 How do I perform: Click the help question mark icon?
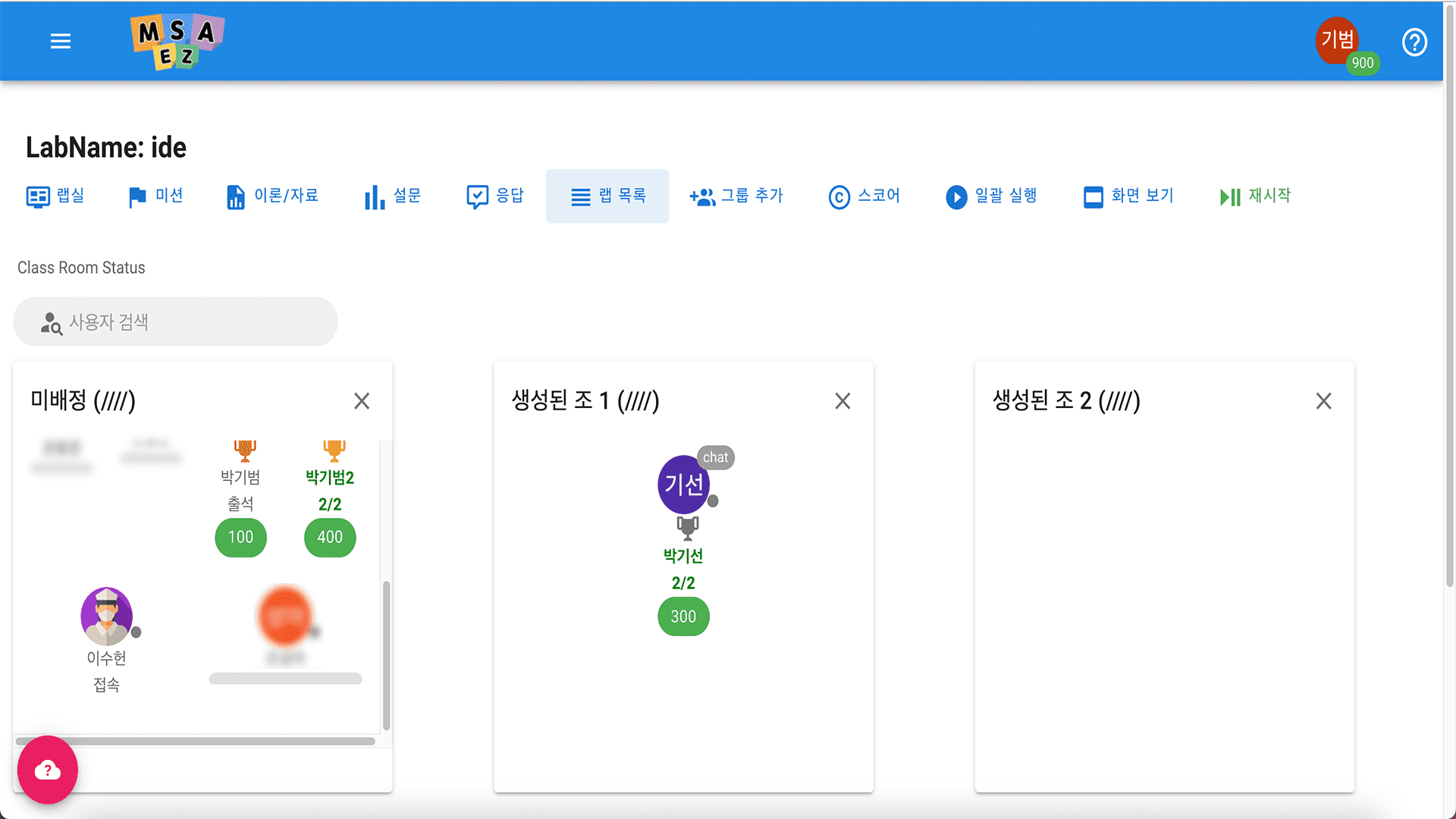[x=1414, y=42]
